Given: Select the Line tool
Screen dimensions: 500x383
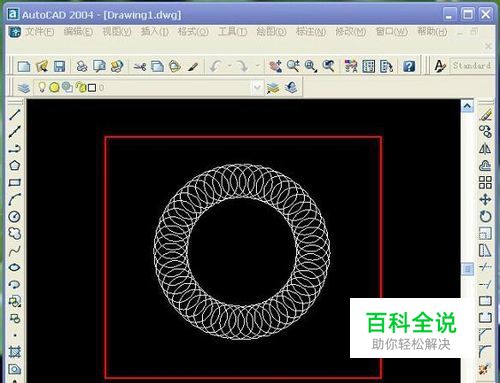Looking at the screenshot, I should (14, 115).
